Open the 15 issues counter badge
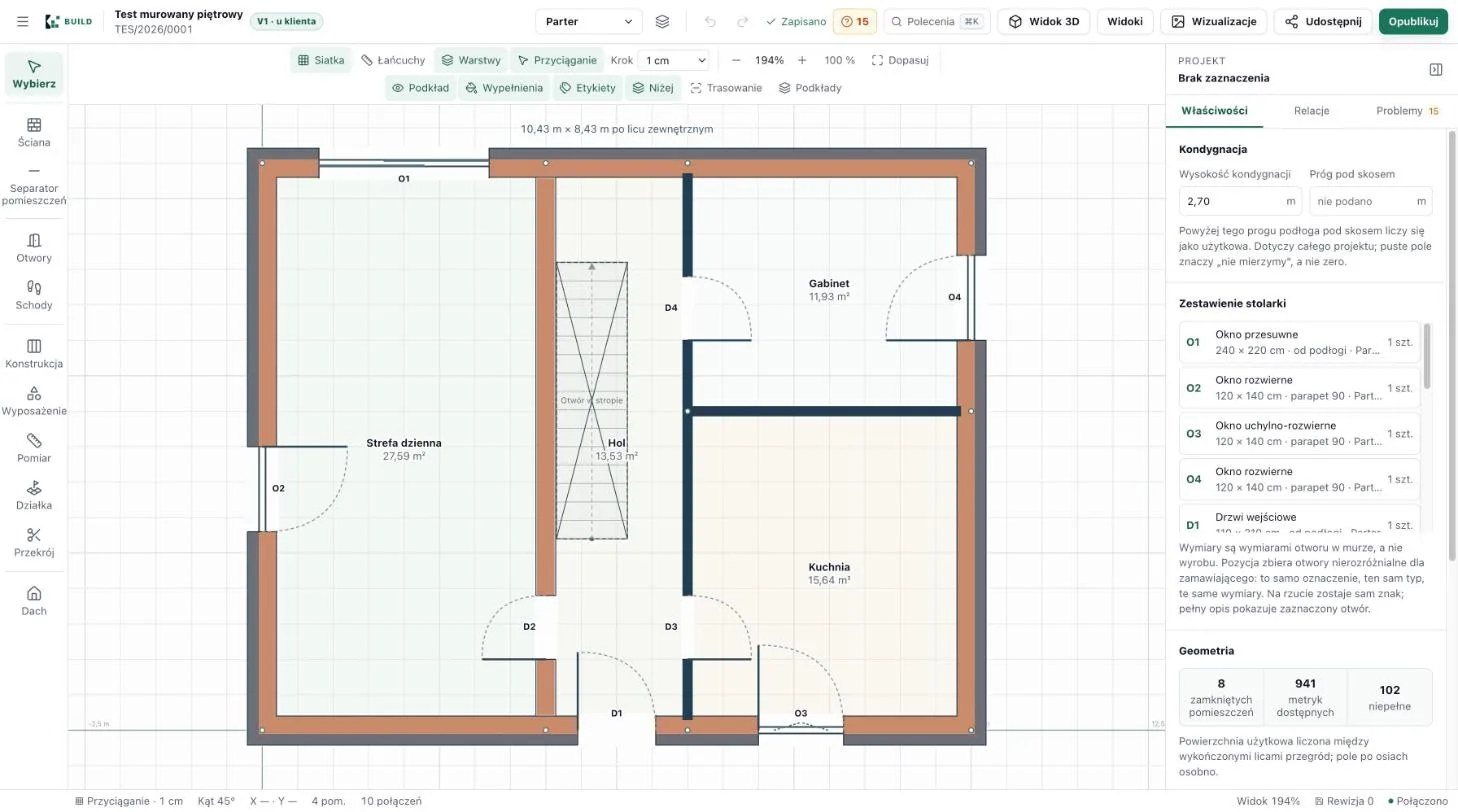1458x812 pixels. tap(855, 21)
